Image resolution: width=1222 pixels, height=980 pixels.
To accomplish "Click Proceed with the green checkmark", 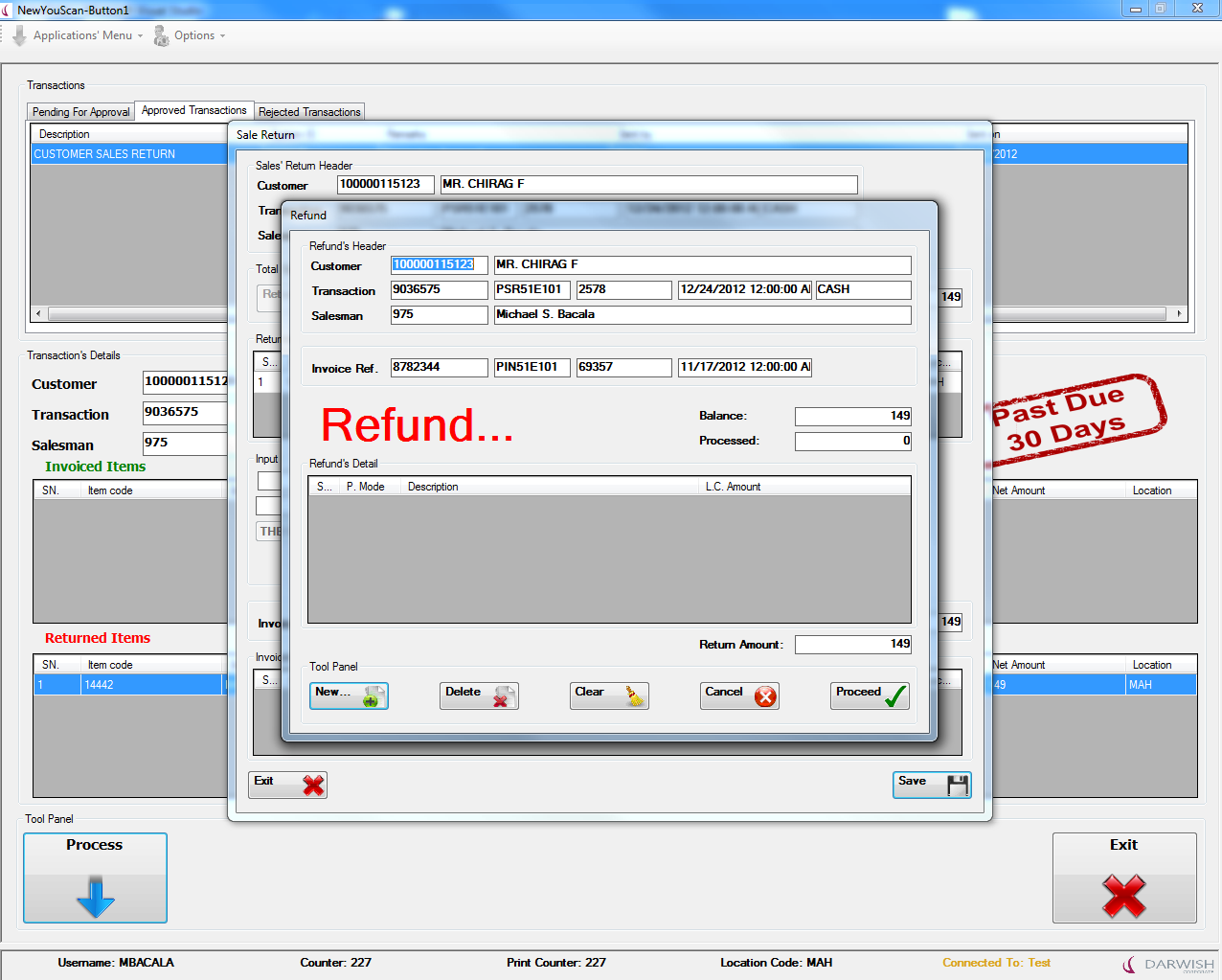I will click(x=870, y=695).
